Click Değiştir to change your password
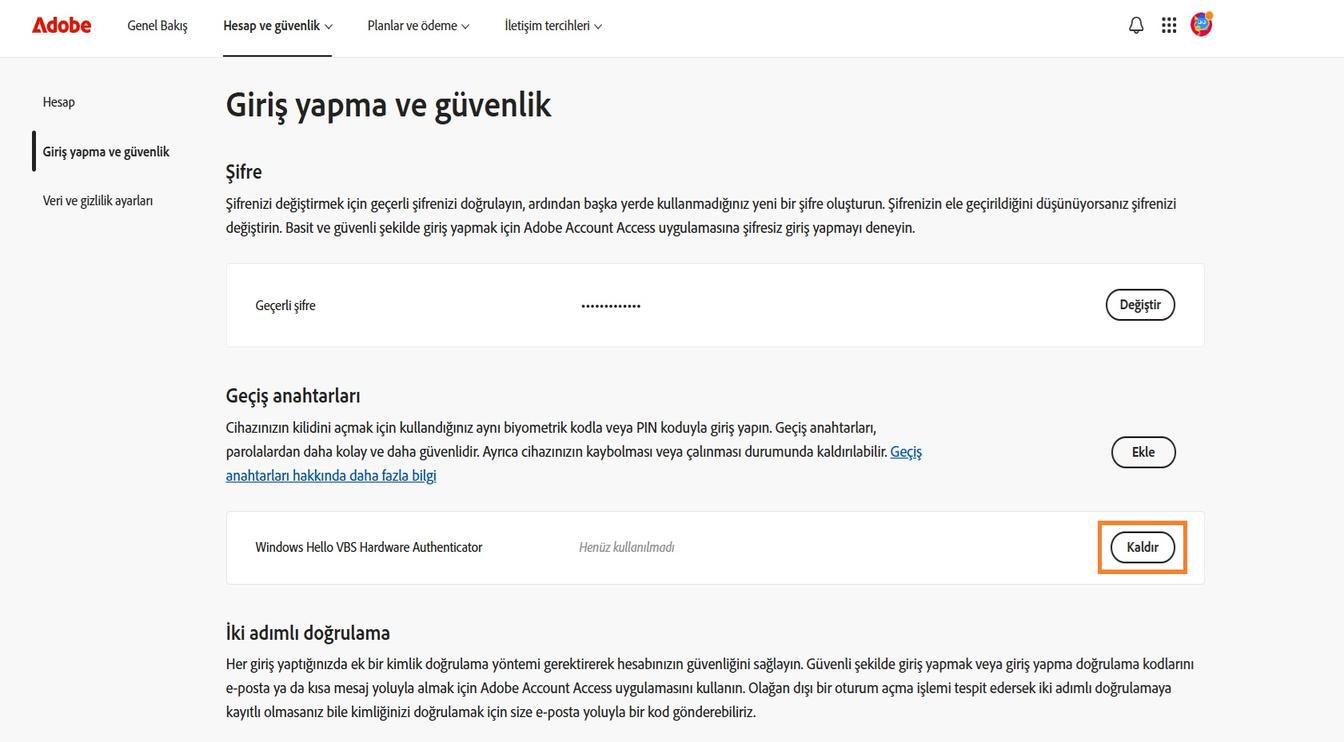This screenshot has width=1344, height=742. (1140, 303)
